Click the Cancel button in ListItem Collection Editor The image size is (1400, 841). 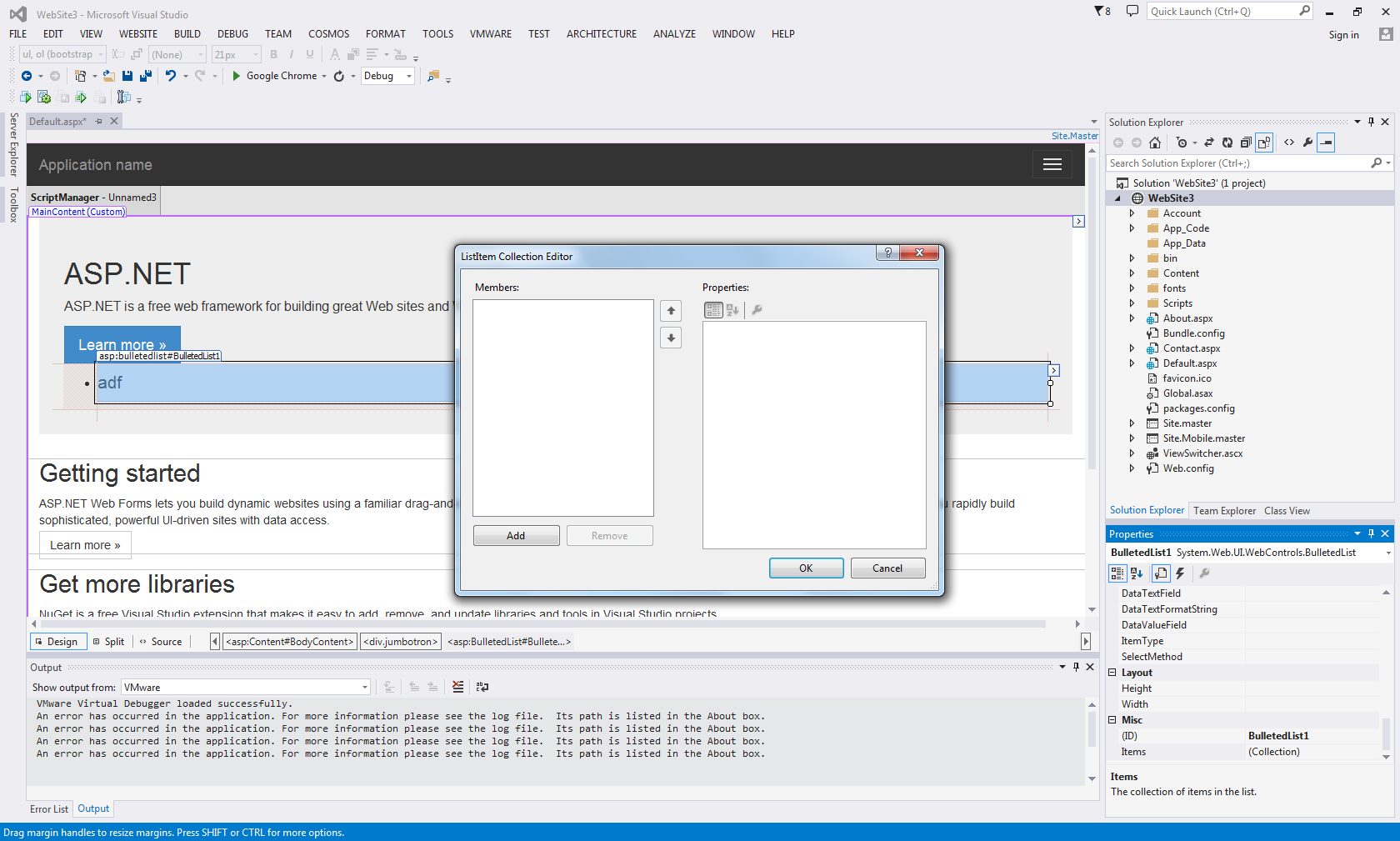(887, 568)
